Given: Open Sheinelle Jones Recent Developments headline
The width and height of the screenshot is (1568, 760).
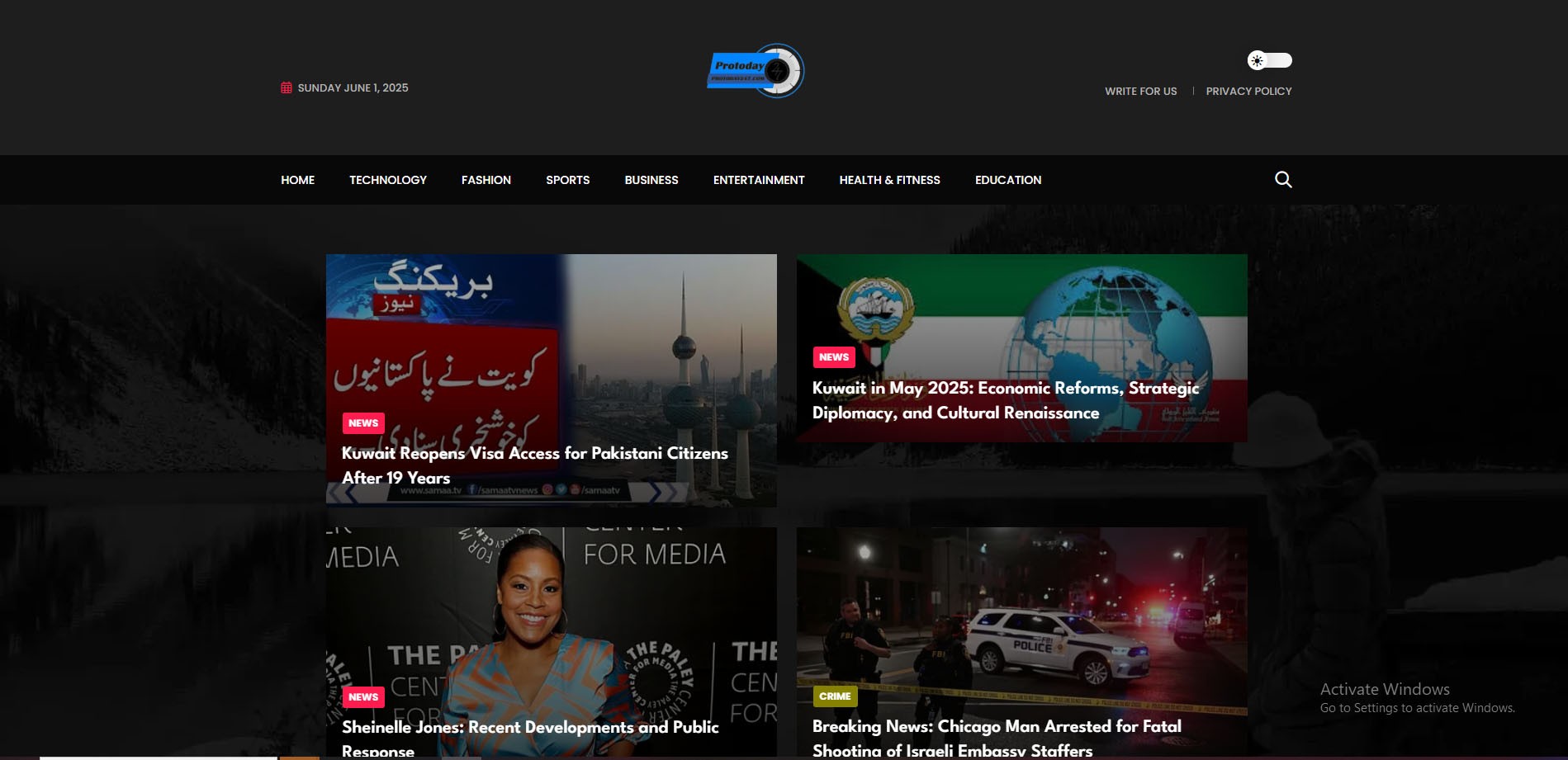Looking at the screenshot, I should coord(530,739).
